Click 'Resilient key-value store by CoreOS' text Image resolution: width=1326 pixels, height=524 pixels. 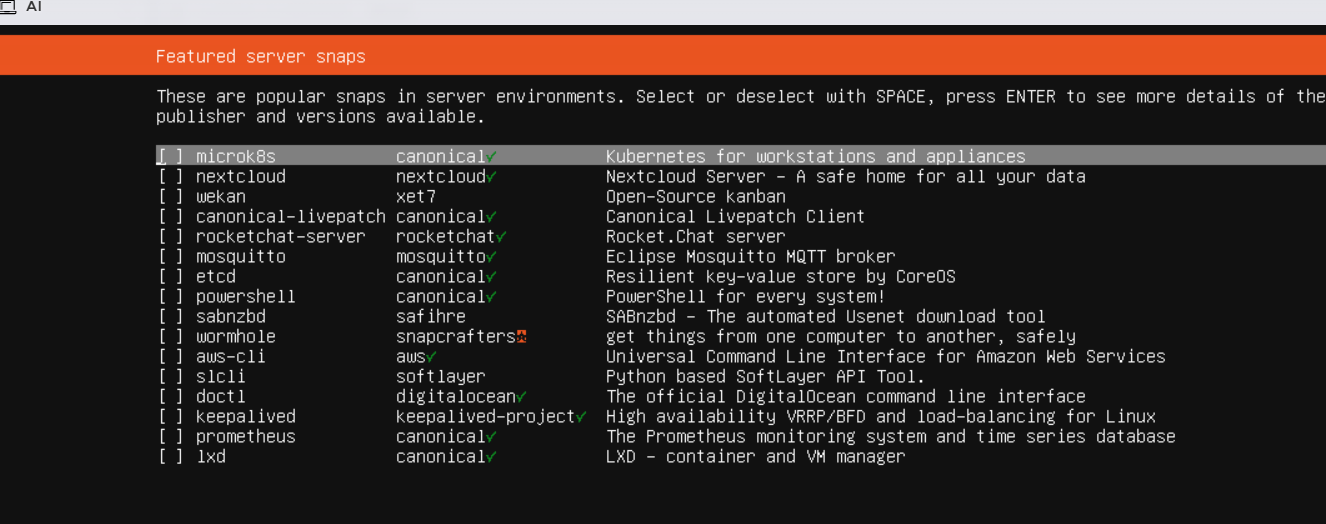[781, 277]
